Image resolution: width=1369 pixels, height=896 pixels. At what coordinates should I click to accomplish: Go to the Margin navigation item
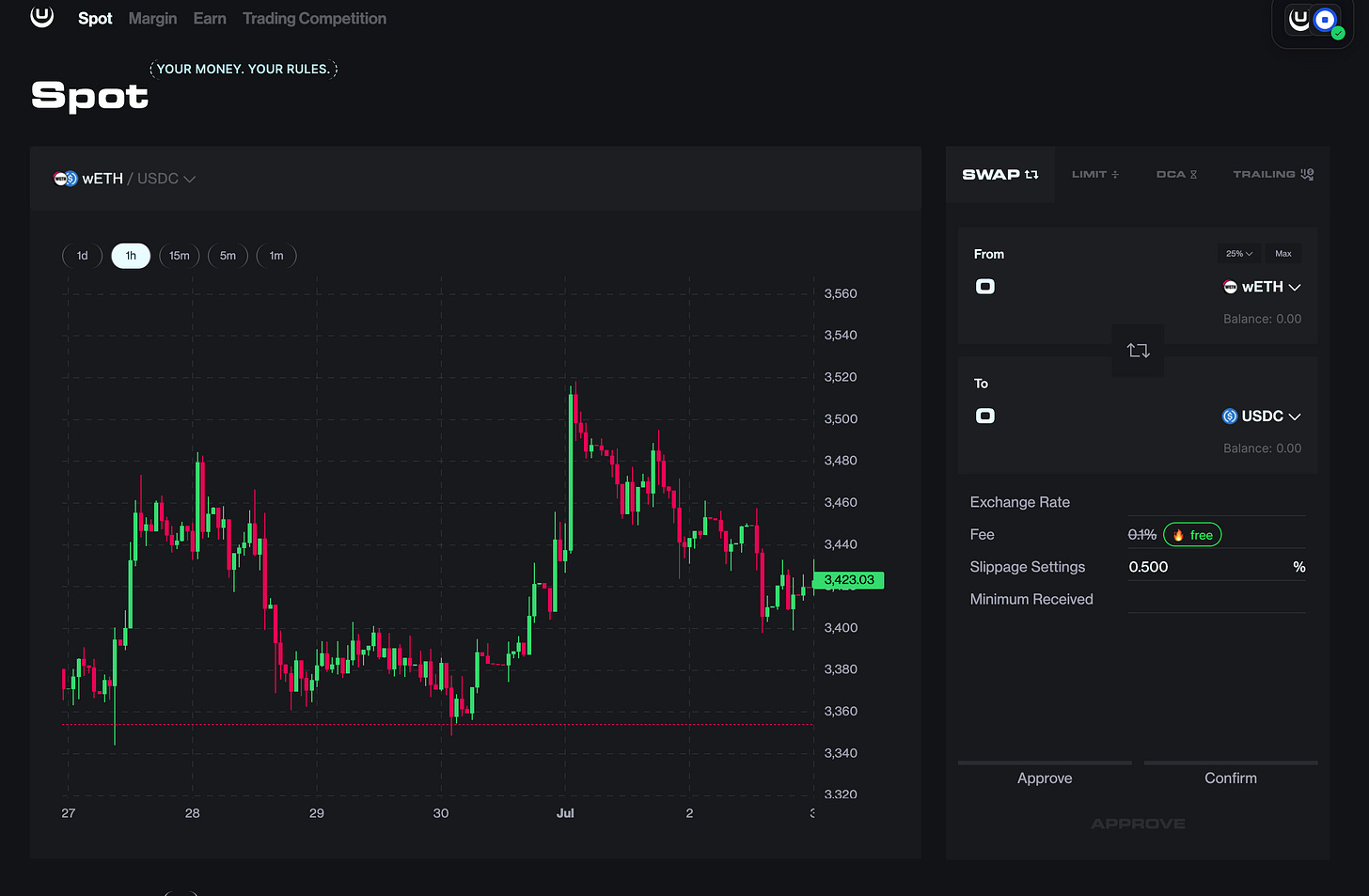[152, 19]
